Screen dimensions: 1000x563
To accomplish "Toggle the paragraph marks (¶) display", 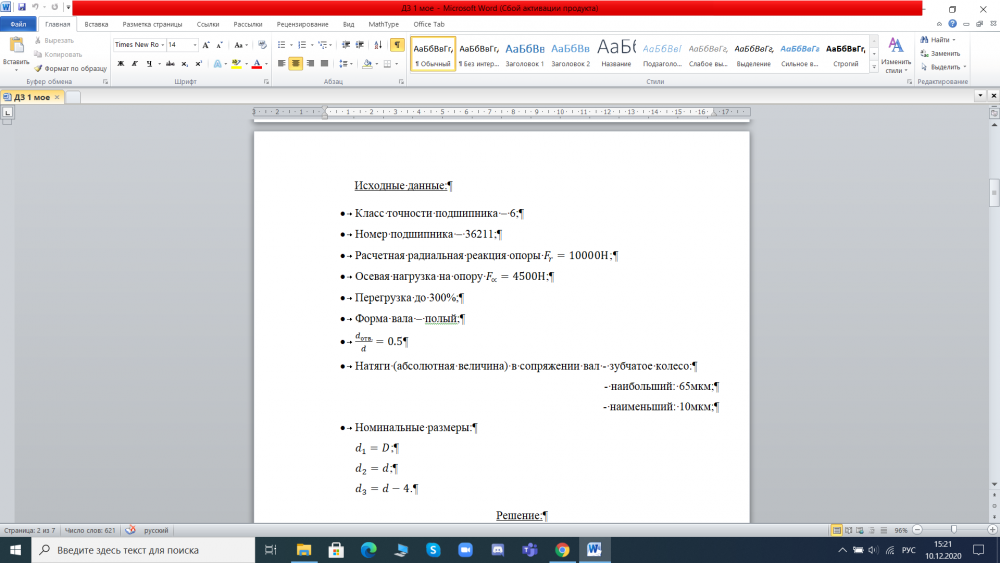I will tap(397, 45).
